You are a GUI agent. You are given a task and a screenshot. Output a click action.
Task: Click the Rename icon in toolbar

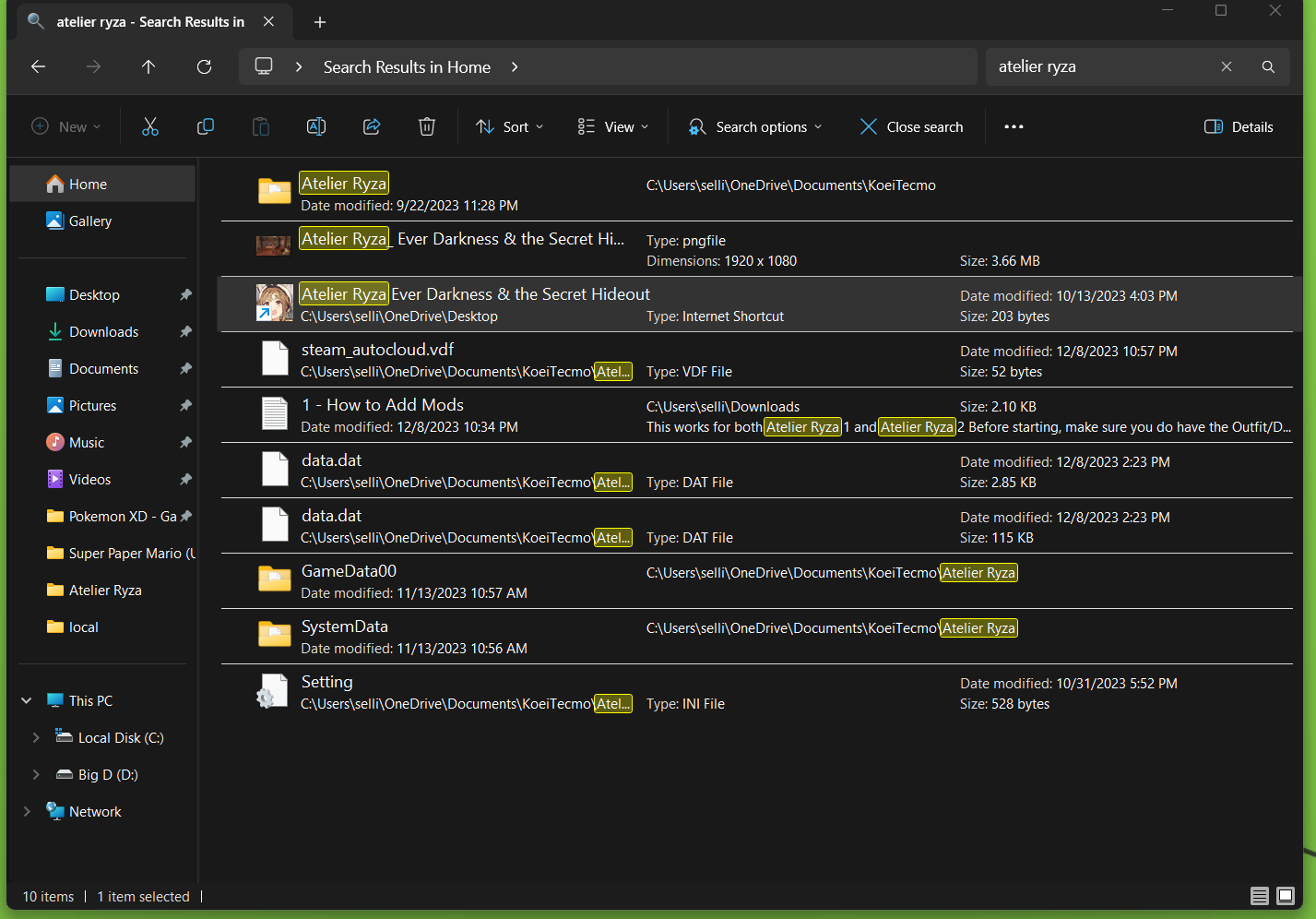tap(316, 126)
